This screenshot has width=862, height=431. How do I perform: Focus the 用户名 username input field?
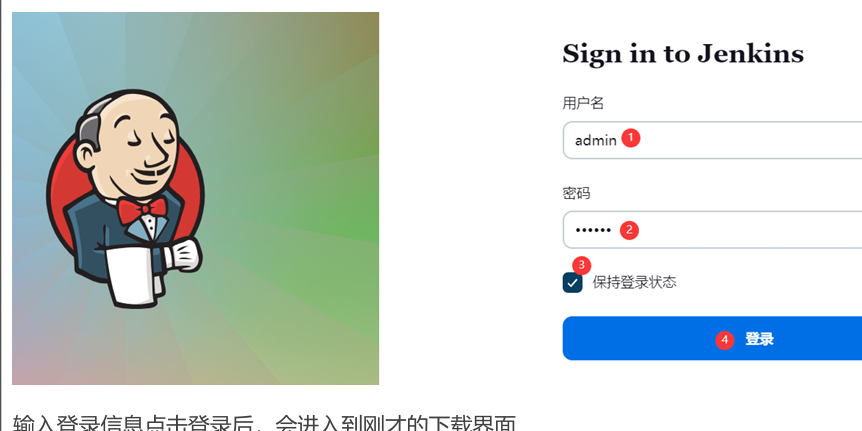coord(712,140)
